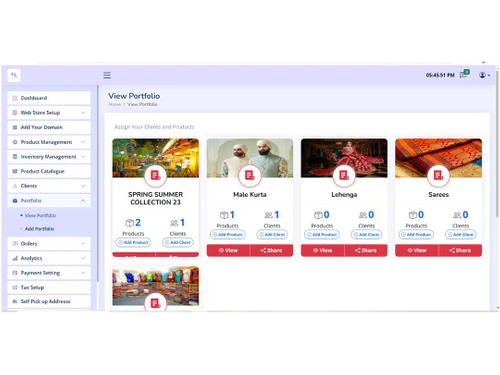Image resolution: width=500 pixels, height=375 pixels.
Task: Click the sidebar vertical scrollbar
Action: (98, 183)
